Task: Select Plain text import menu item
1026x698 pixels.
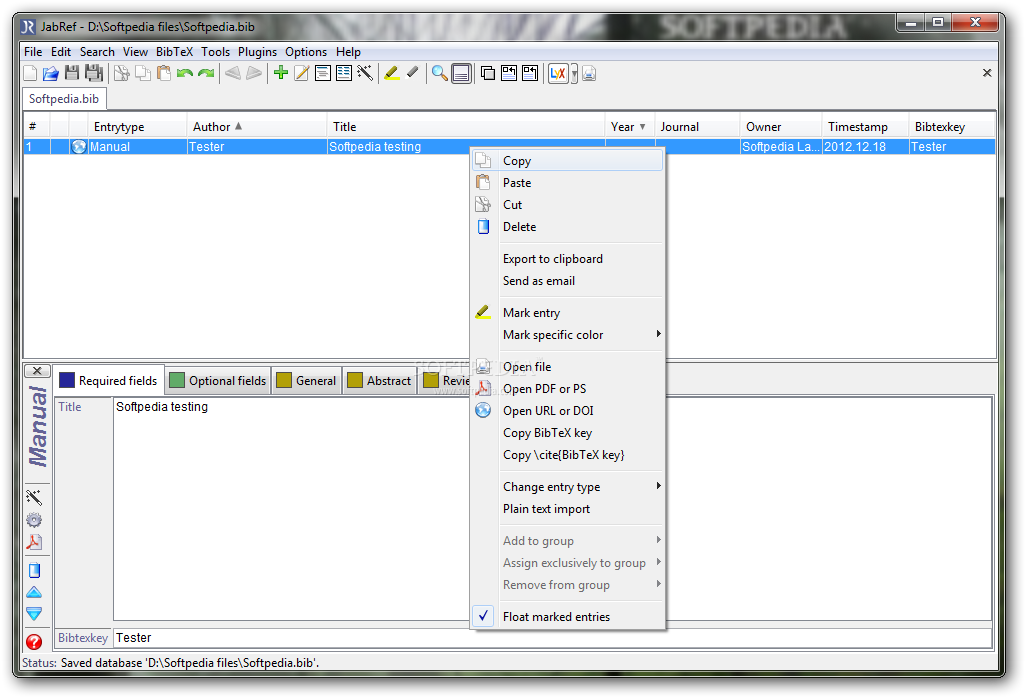Action: pyautogui.click(x=567, y=508)
